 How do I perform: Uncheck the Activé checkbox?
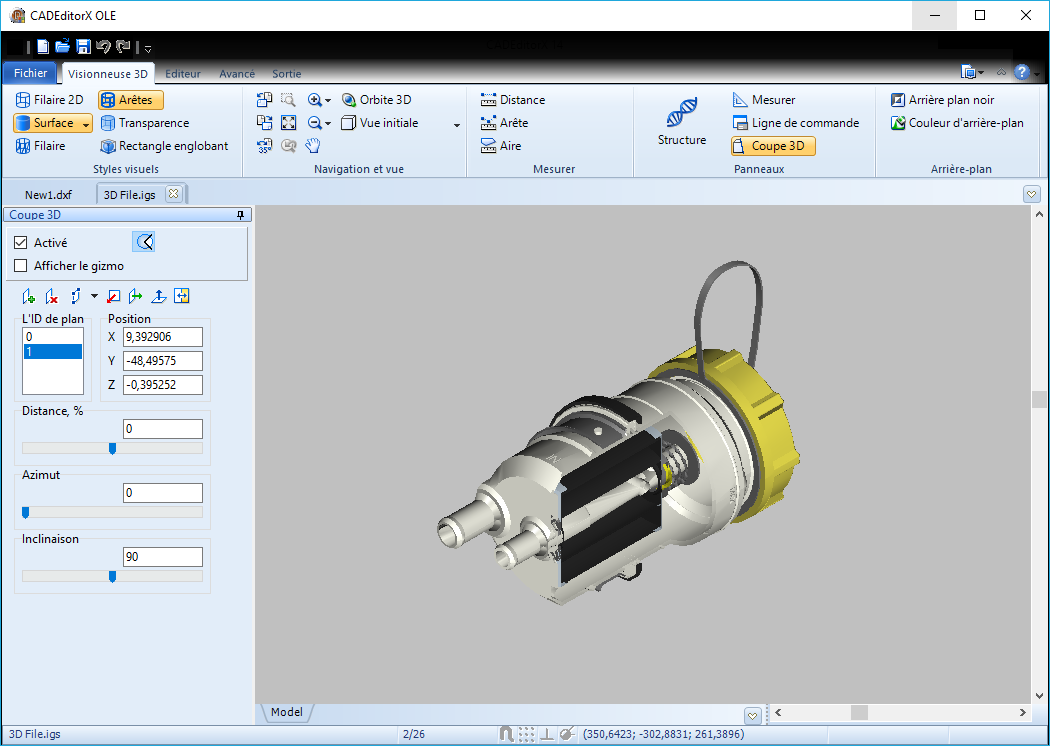point(21,243)
